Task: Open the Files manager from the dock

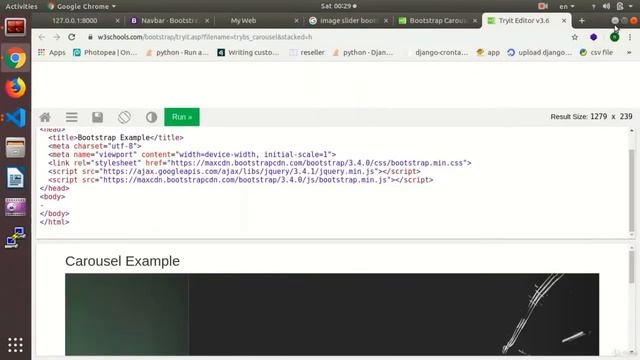Action: (16, 148)
